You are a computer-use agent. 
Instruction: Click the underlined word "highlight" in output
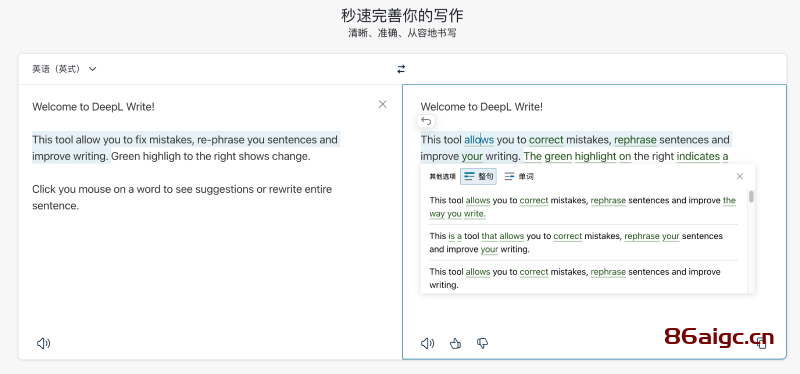click(595, 157)
